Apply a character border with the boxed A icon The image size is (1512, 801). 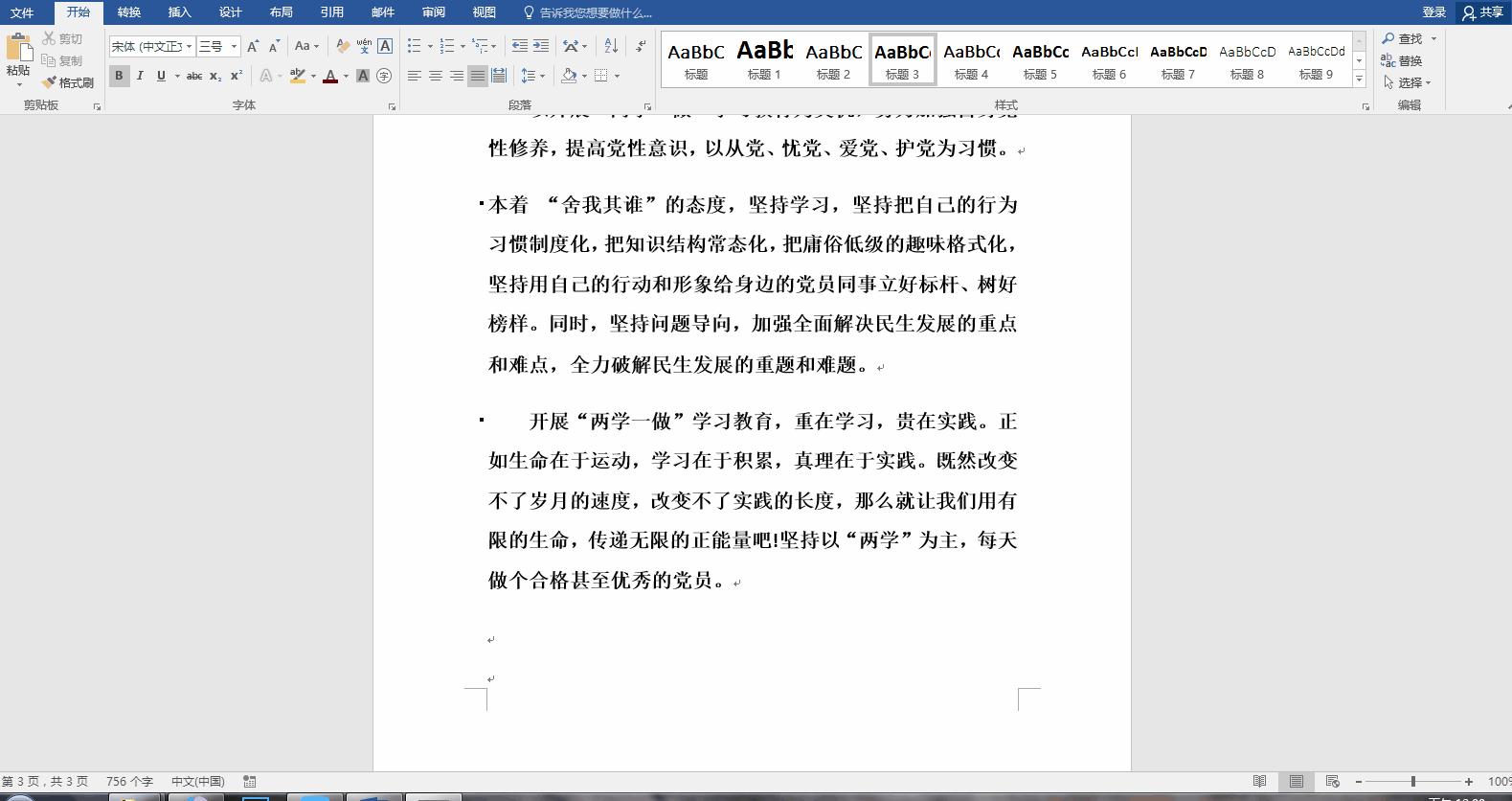[x=385, y=46]
